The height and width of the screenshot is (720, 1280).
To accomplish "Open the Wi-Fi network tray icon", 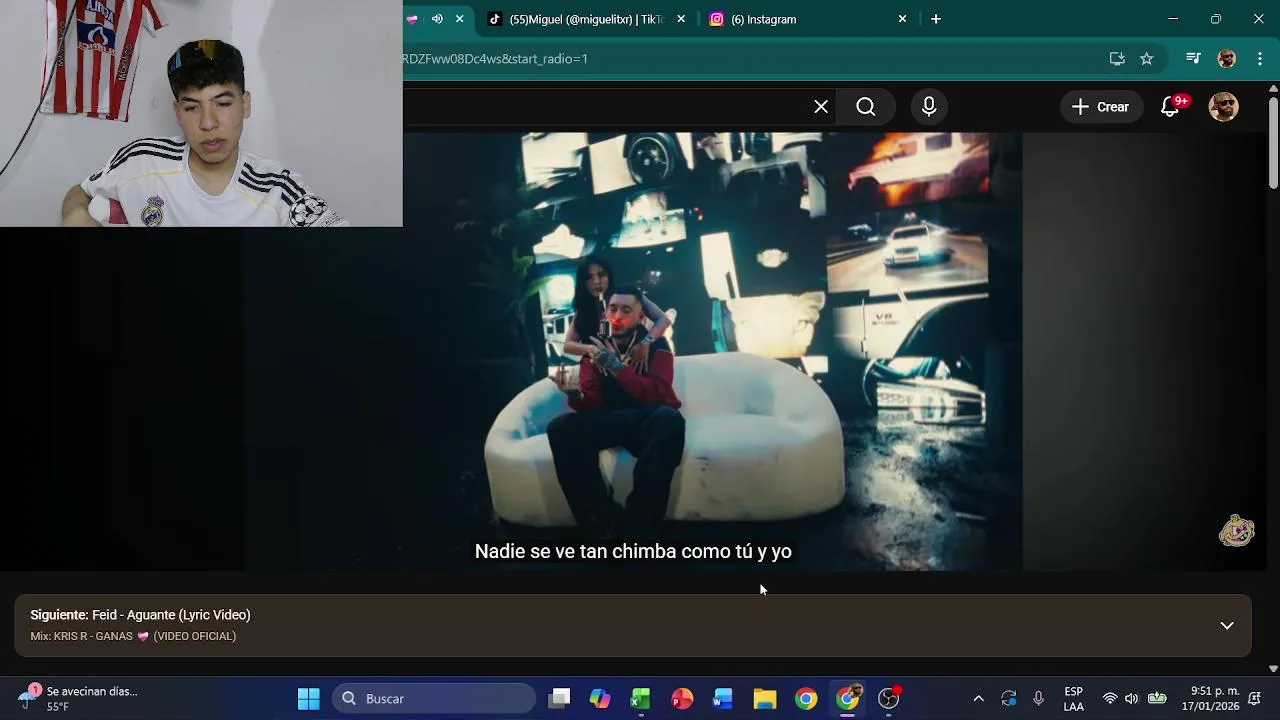I will 1109,699.
